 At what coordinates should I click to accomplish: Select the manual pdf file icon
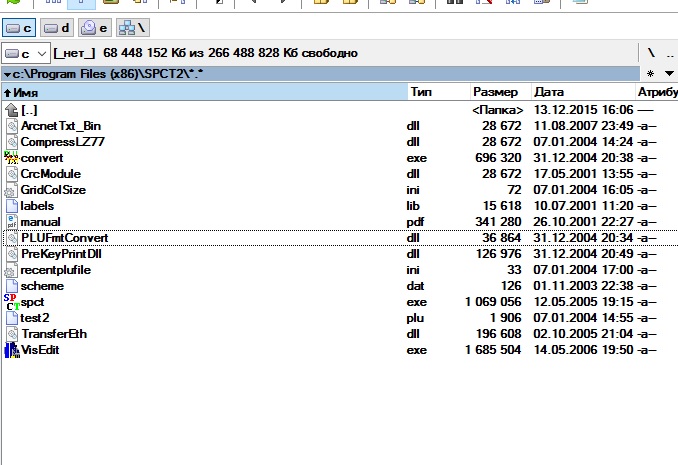tap(11, 222)
